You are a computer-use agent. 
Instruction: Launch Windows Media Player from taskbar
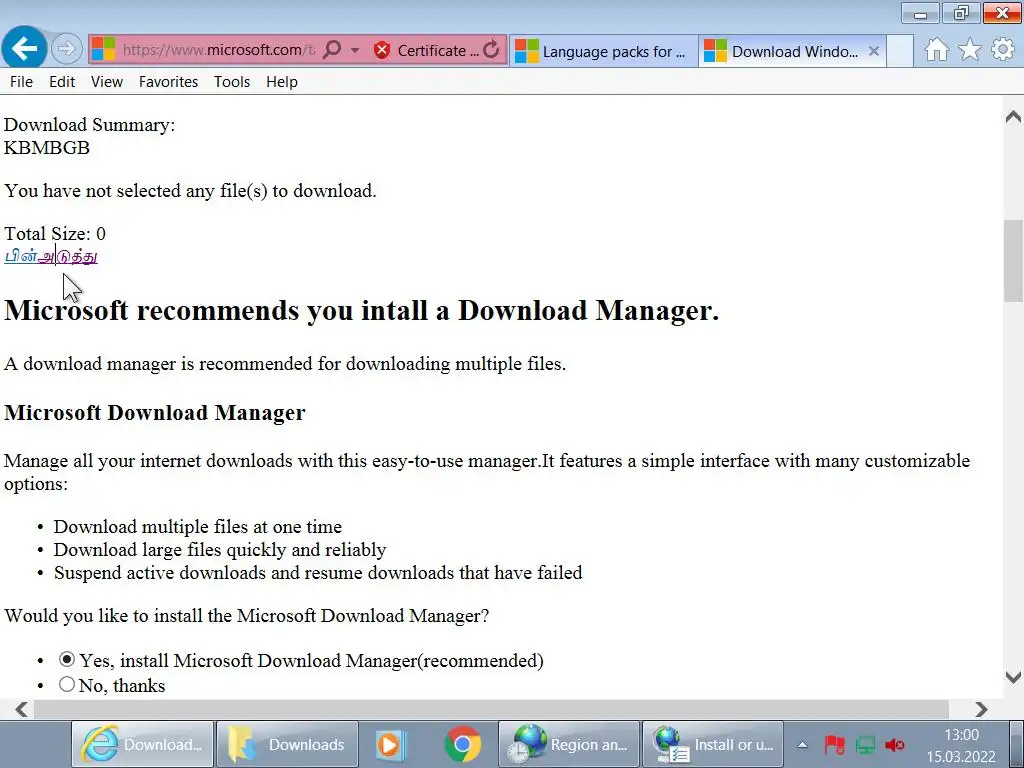point(390,744)
